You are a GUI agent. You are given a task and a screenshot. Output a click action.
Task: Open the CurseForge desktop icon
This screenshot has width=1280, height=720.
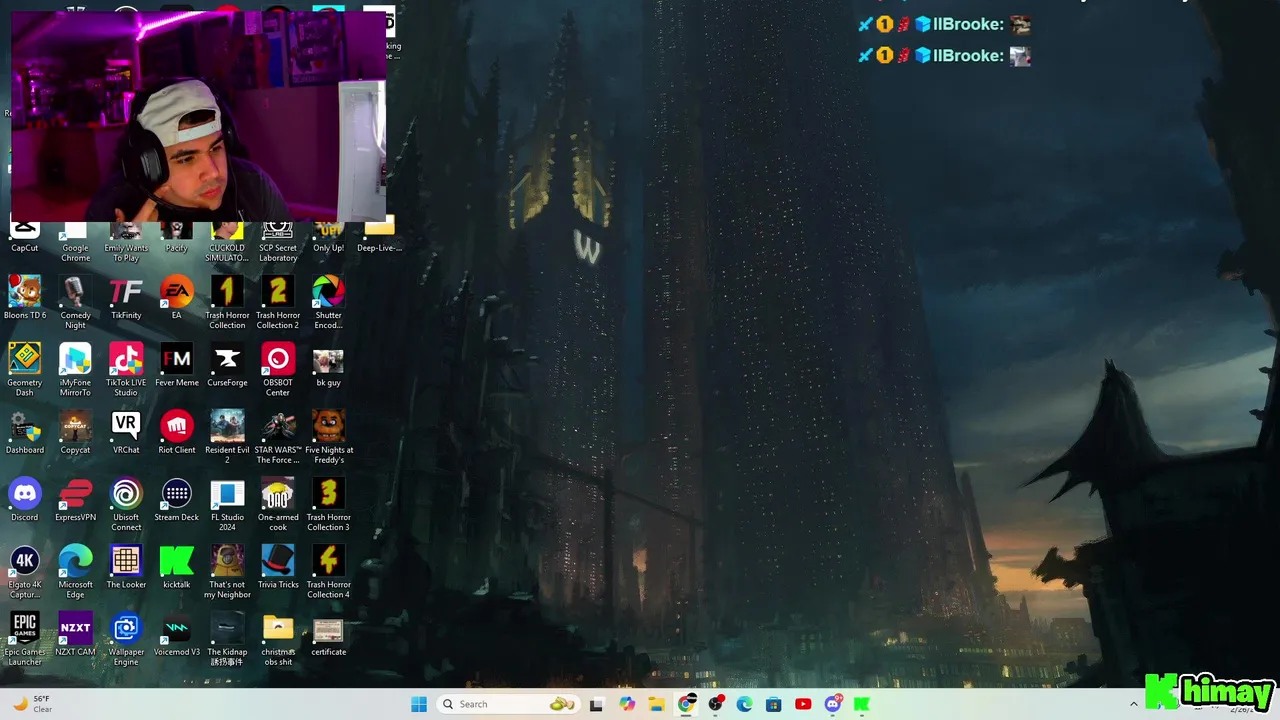[227, 365]
